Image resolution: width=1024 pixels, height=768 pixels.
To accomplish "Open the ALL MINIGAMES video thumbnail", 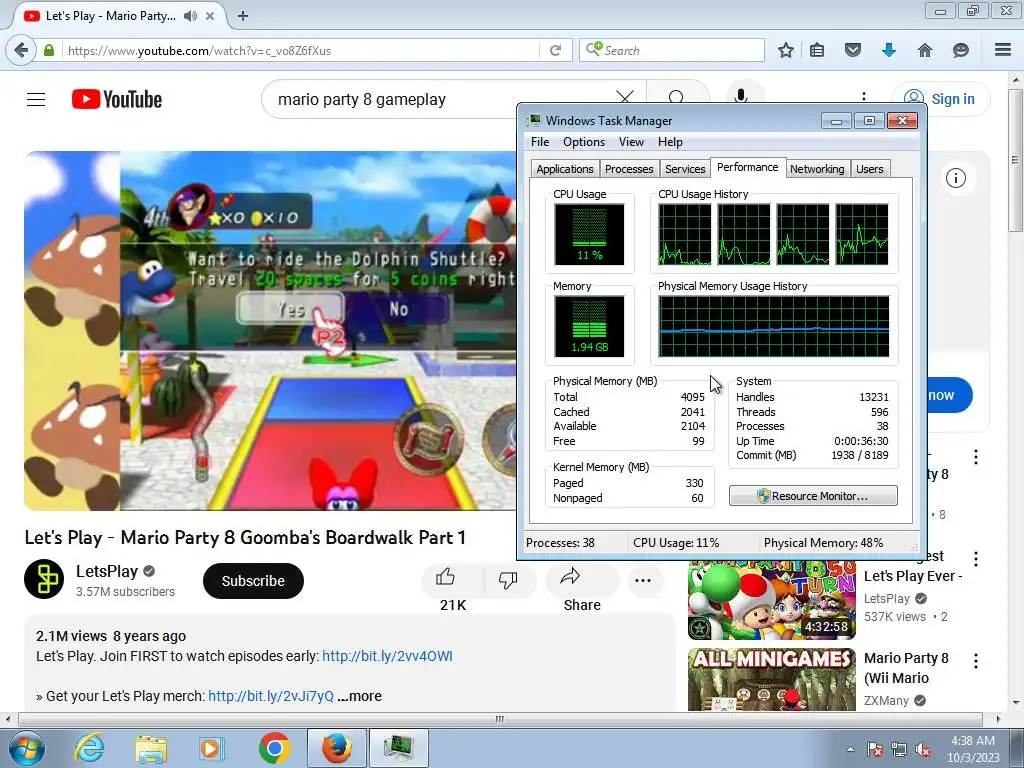I will [771, 679].
